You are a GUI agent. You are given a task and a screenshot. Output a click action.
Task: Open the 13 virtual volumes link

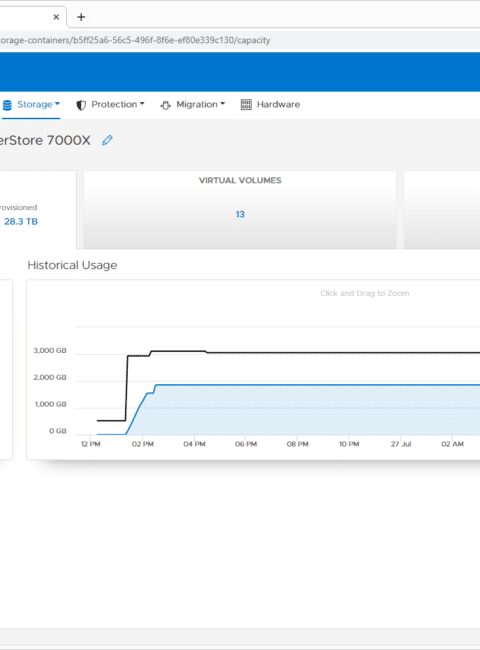tap(240, 214)
